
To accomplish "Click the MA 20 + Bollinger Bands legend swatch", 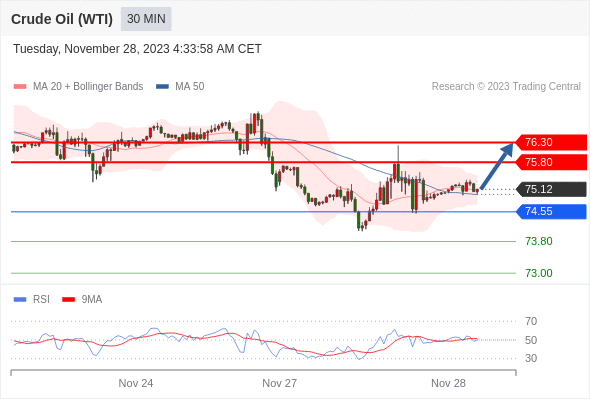I will pos(20,87).
